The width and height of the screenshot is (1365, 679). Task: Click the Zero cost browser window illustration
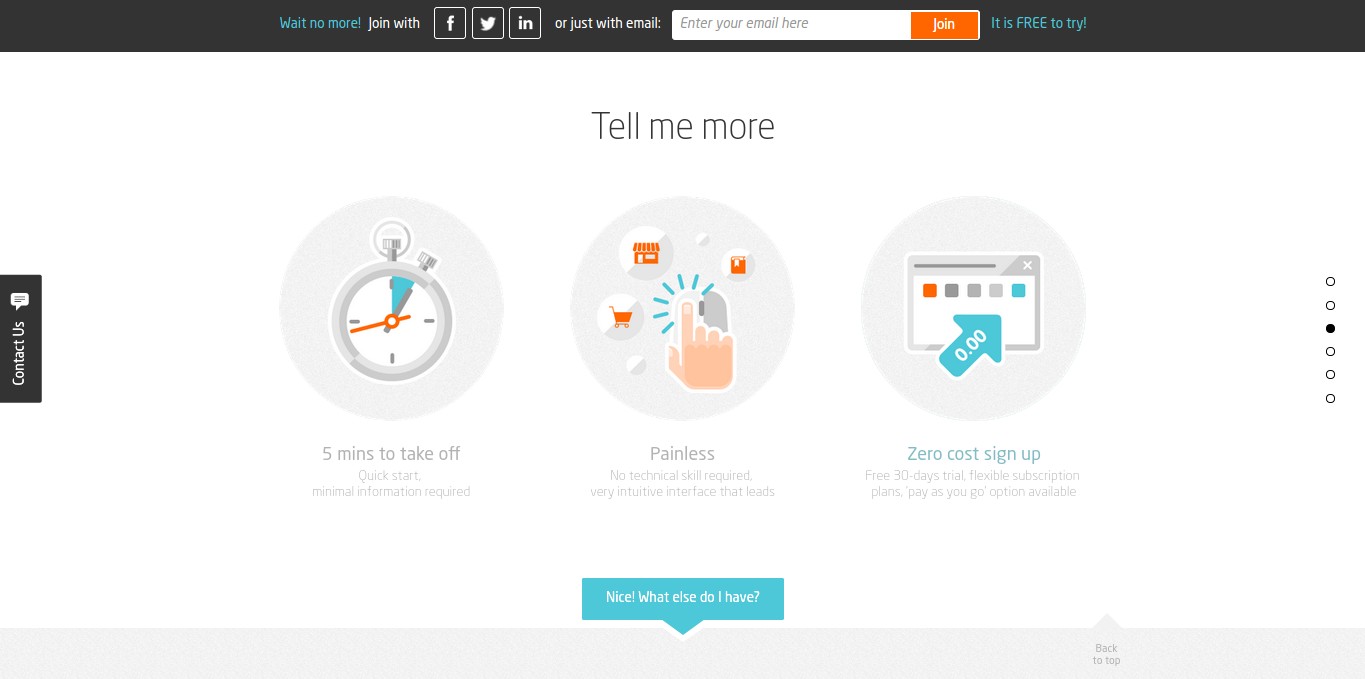click(x=974, y=308)
